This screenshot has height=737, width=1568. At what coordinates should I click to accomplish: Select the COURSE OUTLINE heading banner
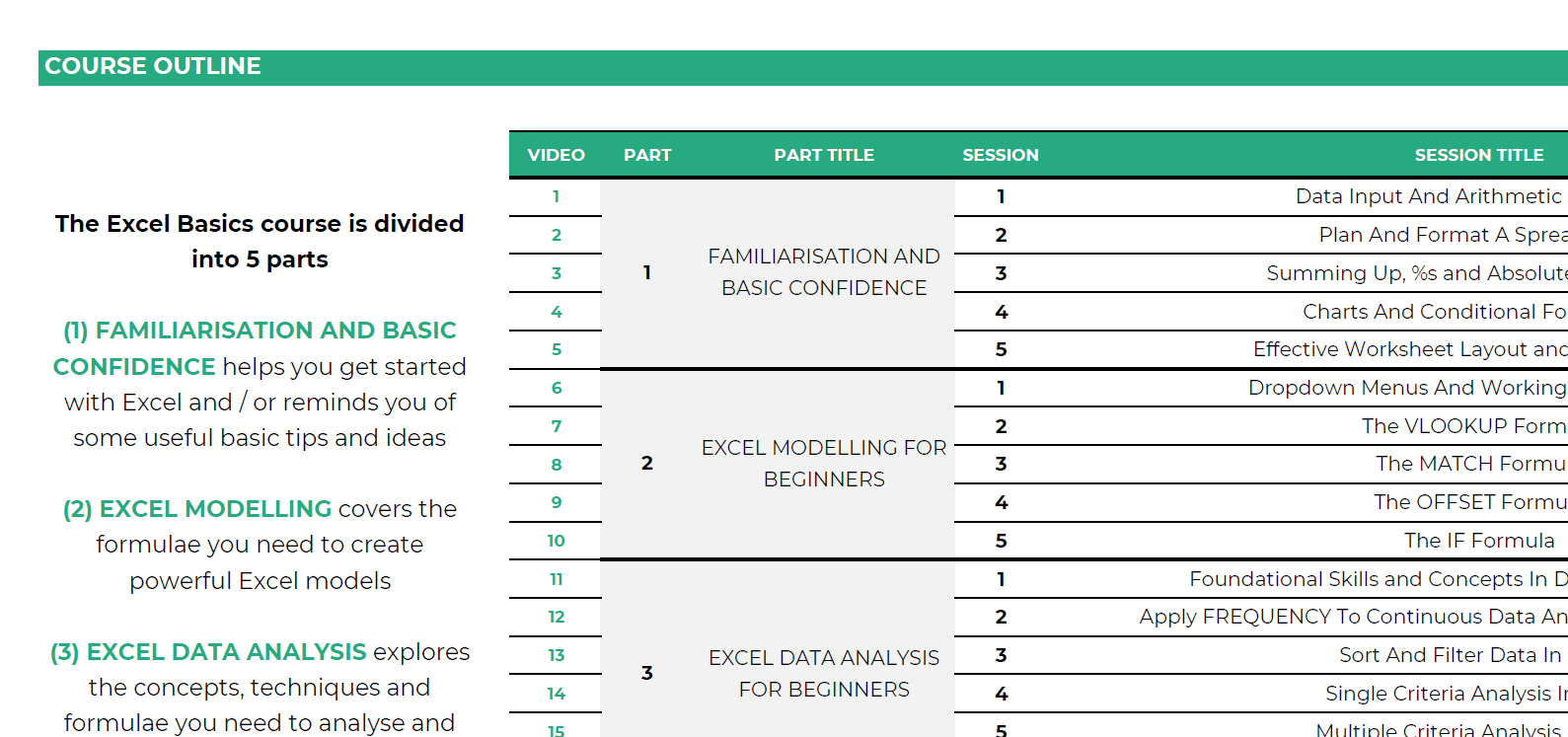pyautogui.click(x=153, y=66)
